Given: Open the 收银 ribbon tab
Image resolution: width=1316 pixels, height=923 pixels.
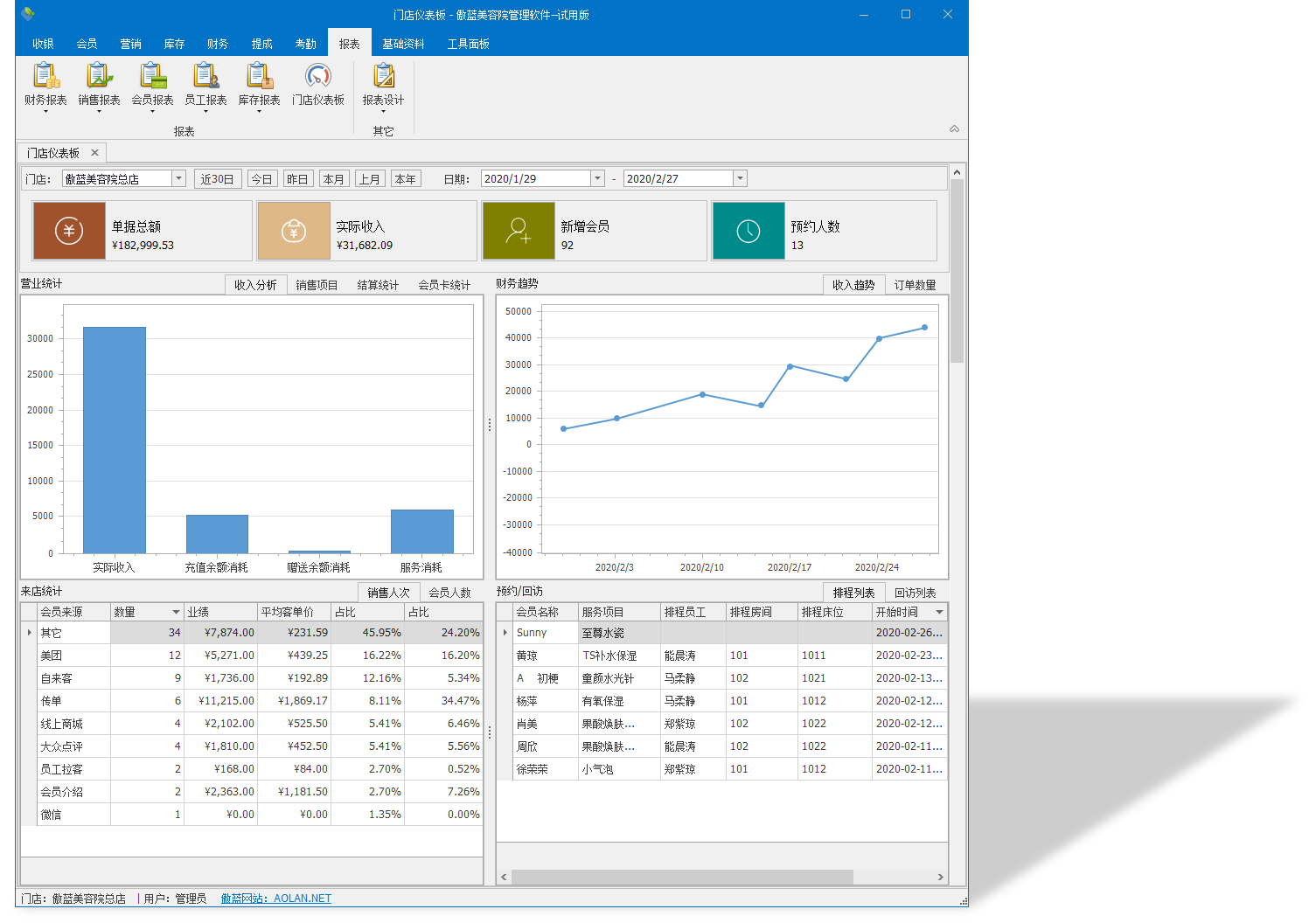Looking at the screenshot, I should coord(43,44).
